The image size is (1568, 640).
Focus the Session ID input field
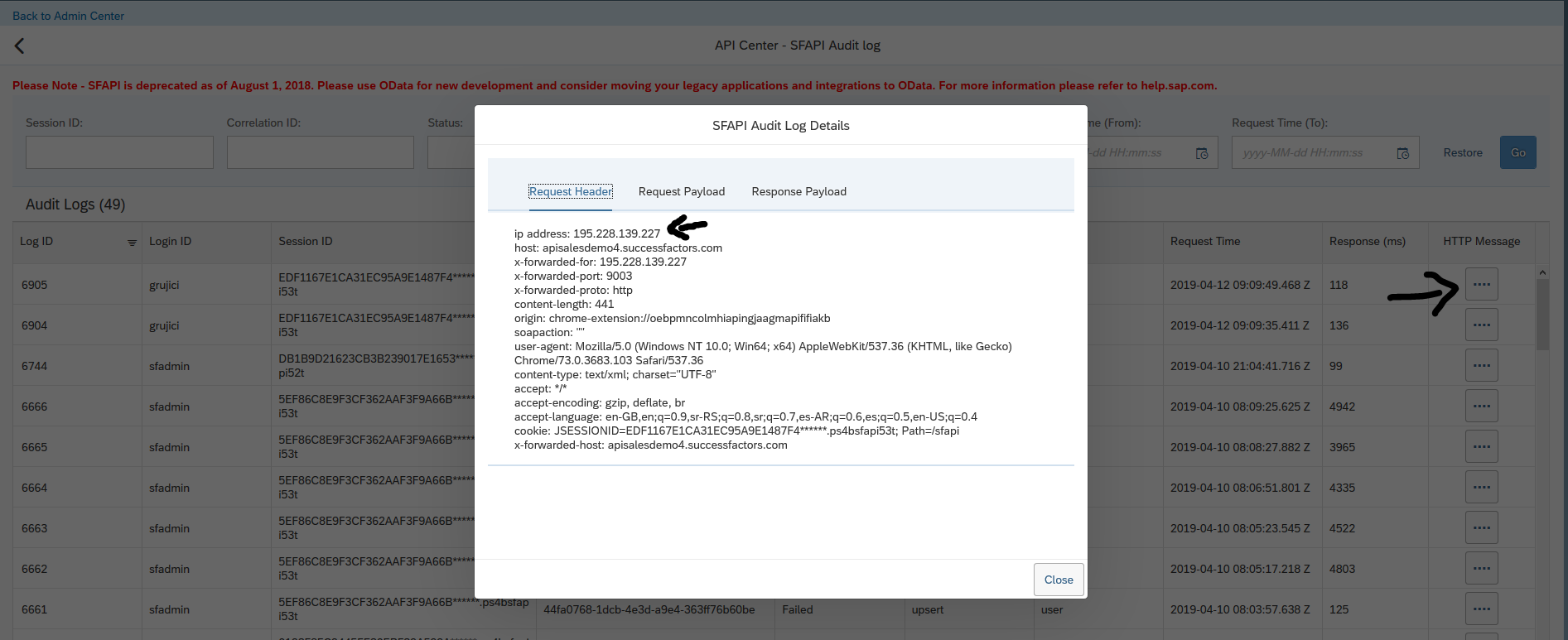119,152
